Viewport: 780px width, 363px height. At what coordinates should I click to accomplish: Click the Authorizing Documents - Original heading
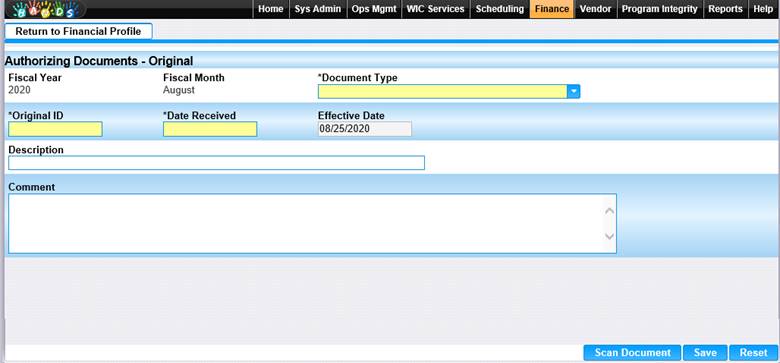(98, 61)
